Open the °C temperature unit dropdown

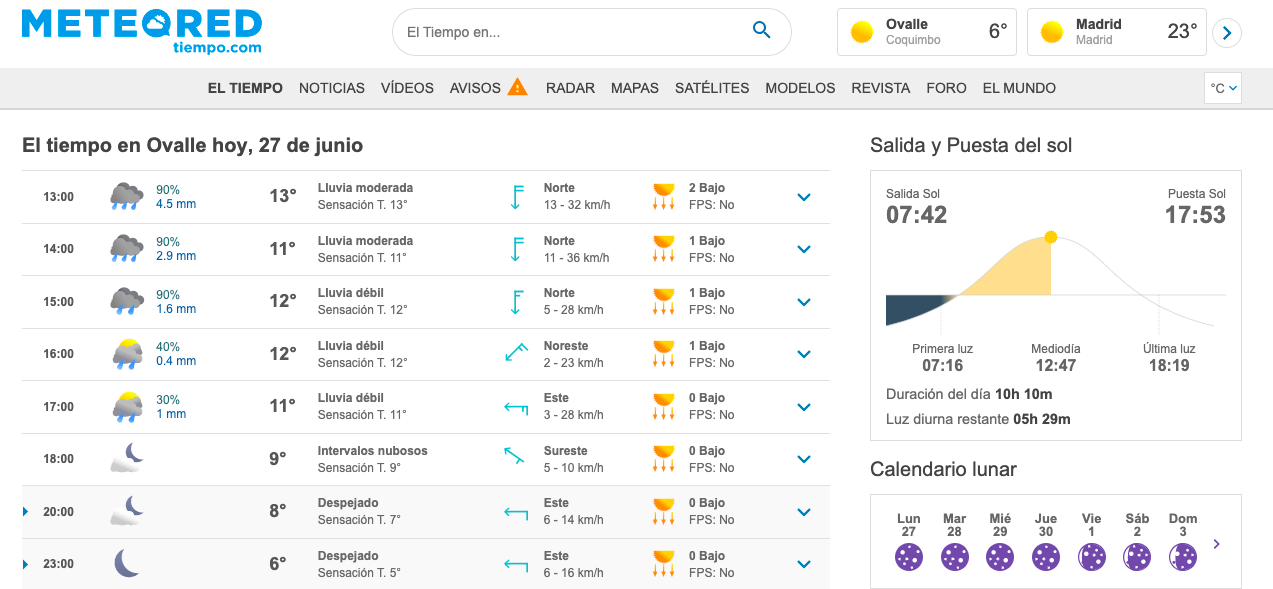point(1223,88)
